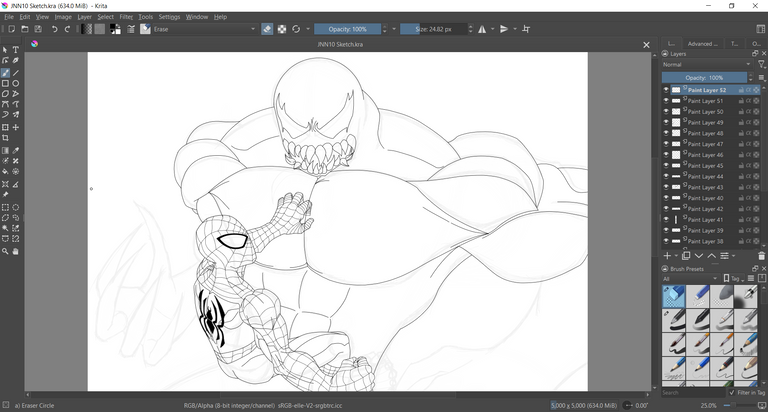Click foreground/background color swatch
The height and width of the screenshot is (412, 768).
point(115,29)
